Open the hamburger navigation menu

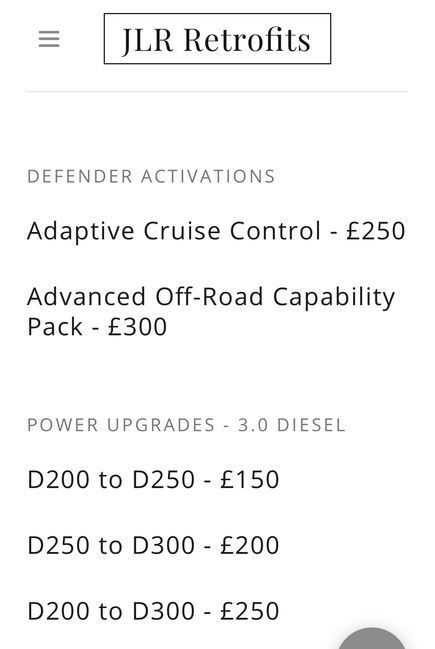pos(49,39)
